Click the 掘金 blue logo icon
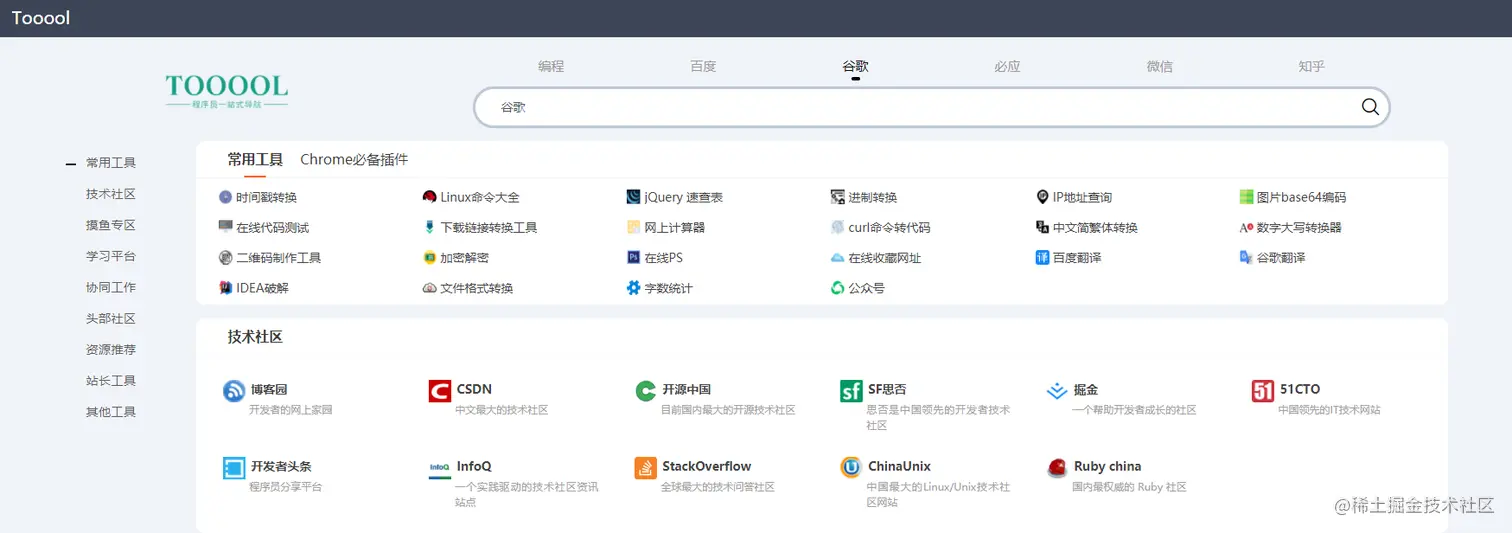Screen dimensions: 1512x533 coord(1057,391)
